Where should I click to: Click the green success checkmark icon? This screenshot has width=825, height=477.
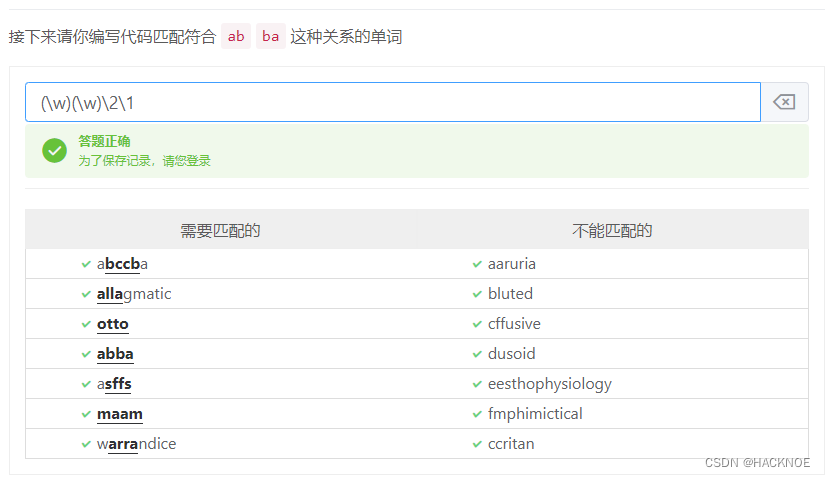coord(55,150)
